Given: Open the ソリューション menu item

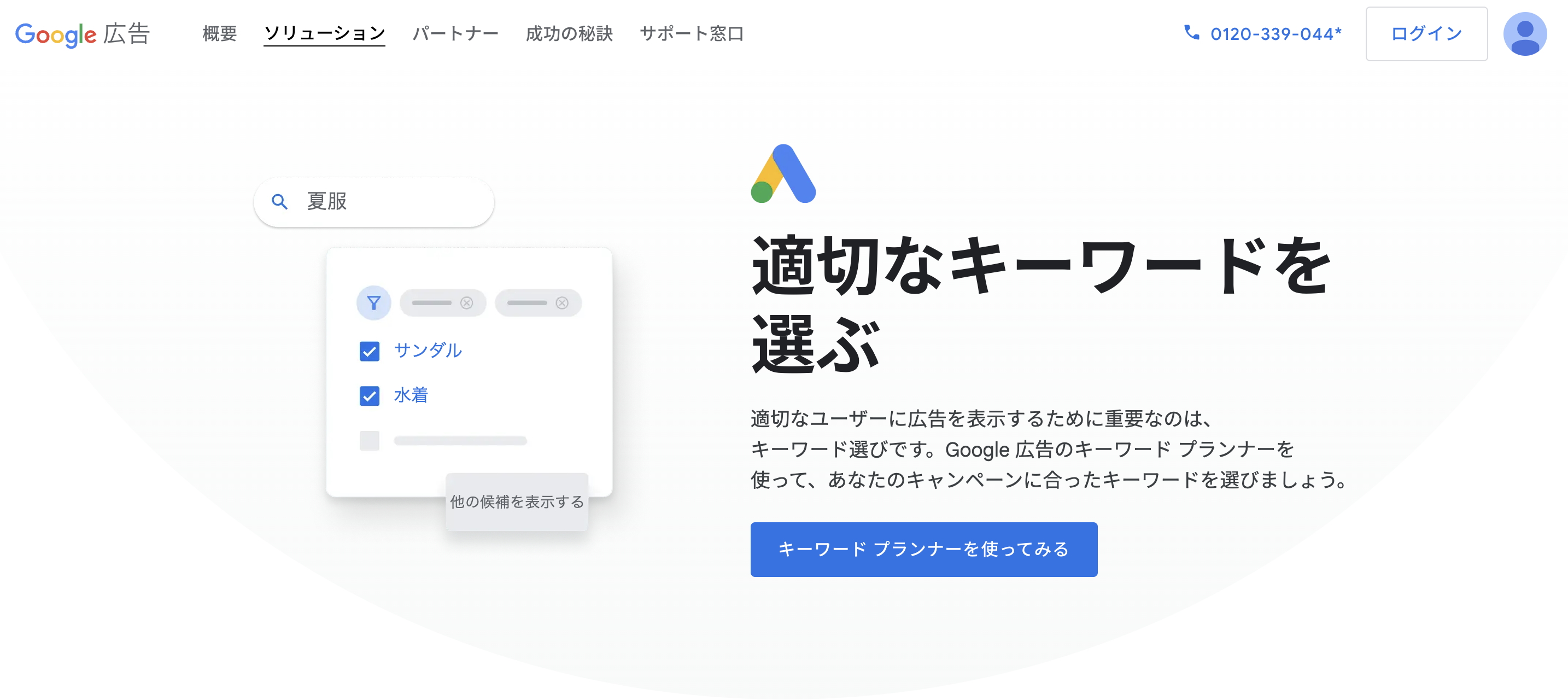Looking at the screenshot, I should pos(324,33).
